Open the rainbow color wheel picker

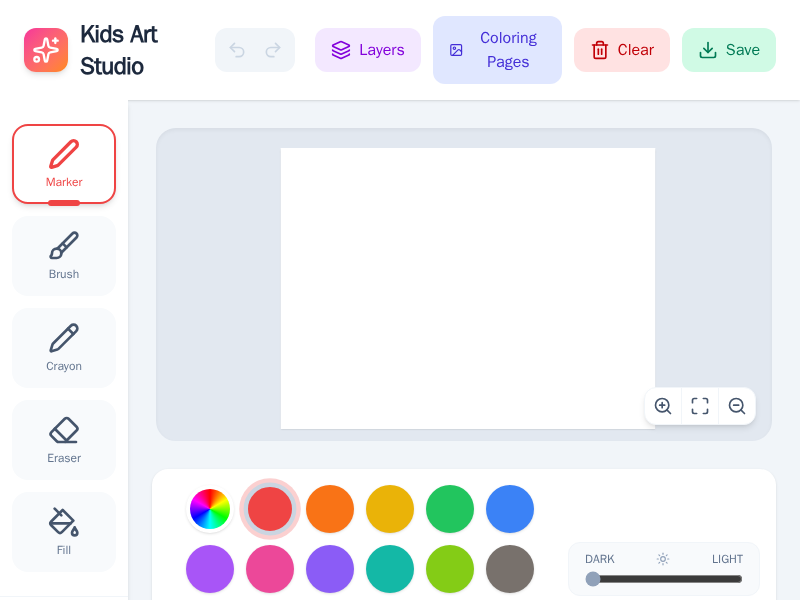click(x=210, y=509)
